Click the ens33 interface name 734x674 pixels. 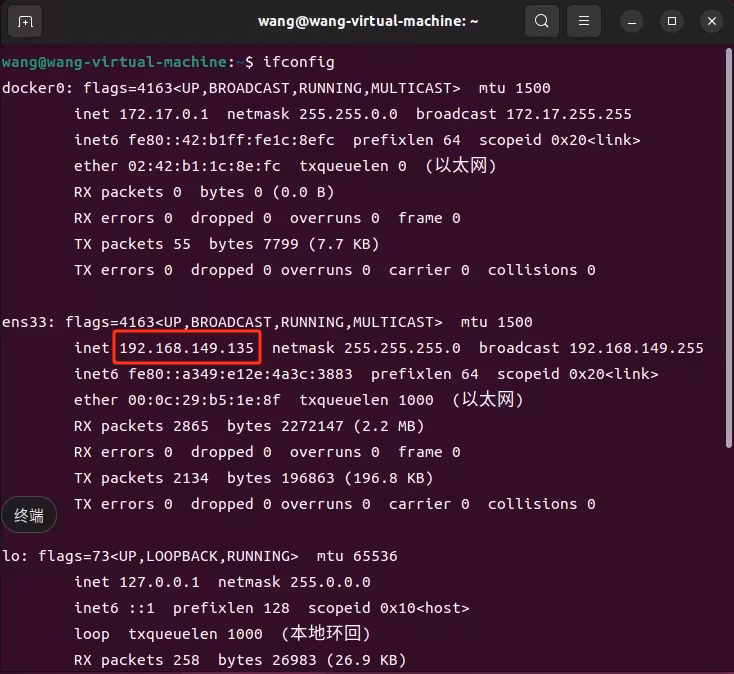[28, 322]
